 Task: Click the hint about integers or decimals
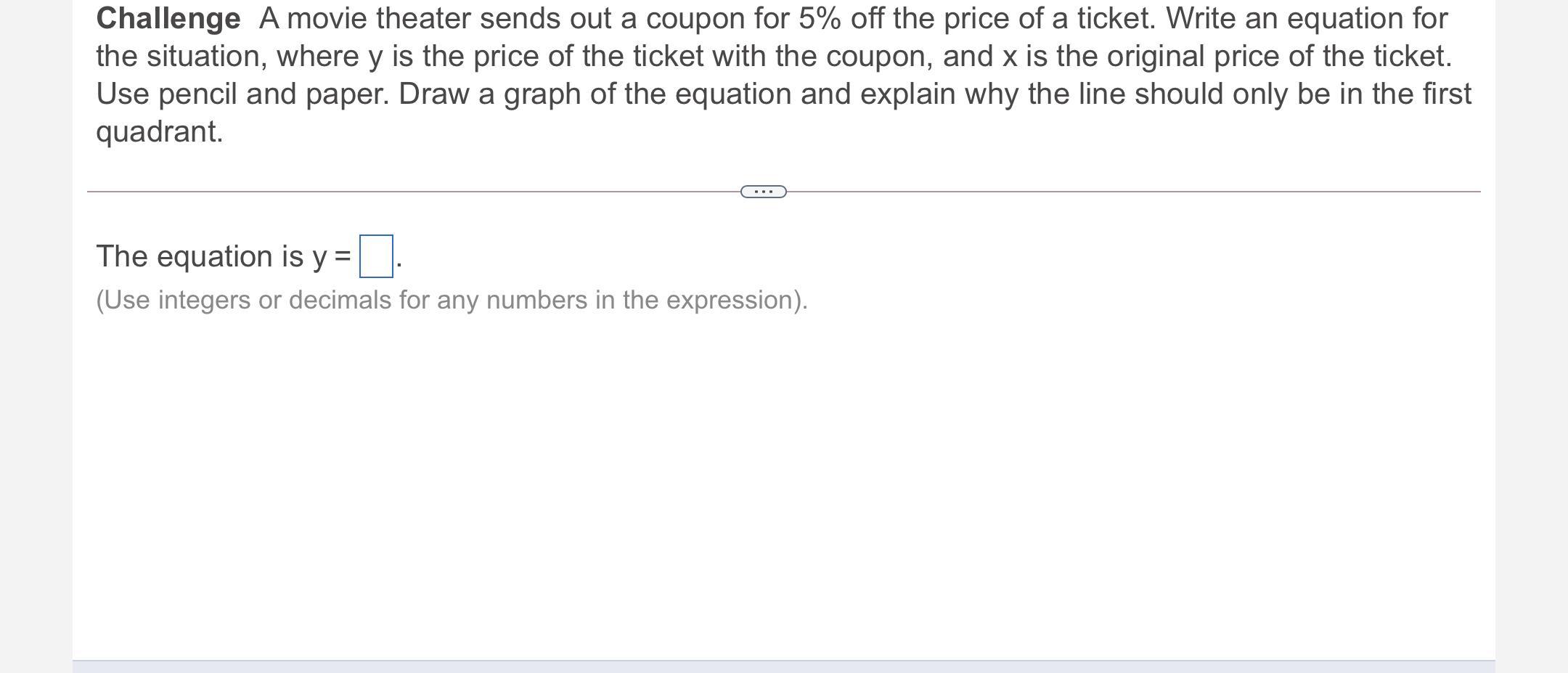pos(452,300)
